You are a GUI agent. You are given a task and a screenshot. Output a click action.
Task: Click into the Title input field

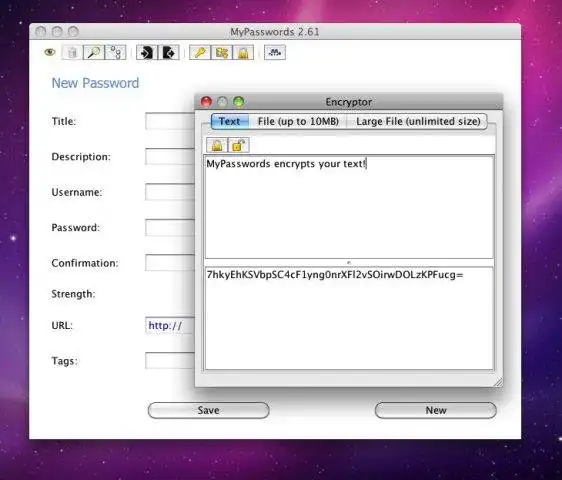point(170,121)
